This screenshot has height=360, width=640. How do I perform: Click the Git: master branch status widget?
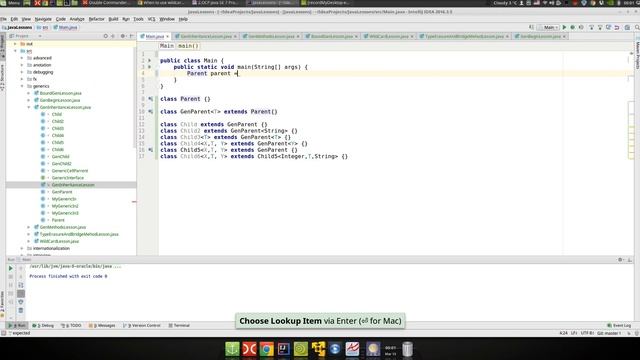click(609, 333)
